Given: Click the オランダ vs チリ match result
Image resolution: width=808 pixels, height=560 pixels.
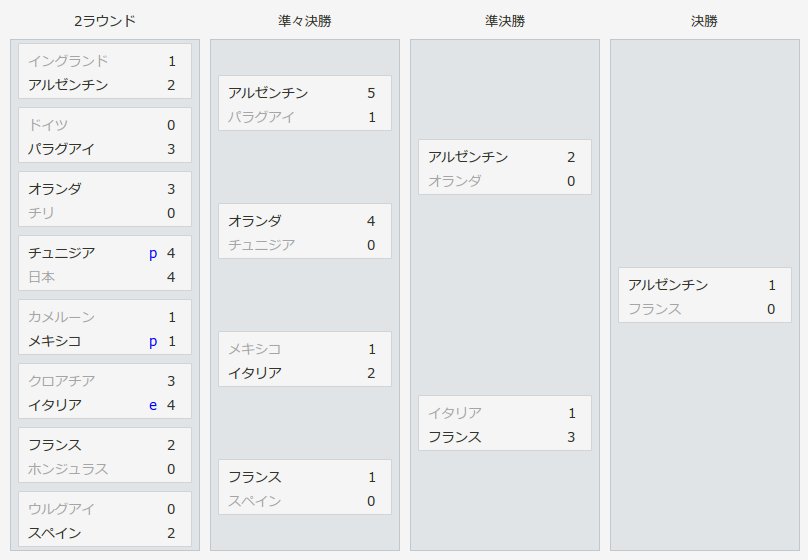Looking at the screenshot, I should pos(105,199).
